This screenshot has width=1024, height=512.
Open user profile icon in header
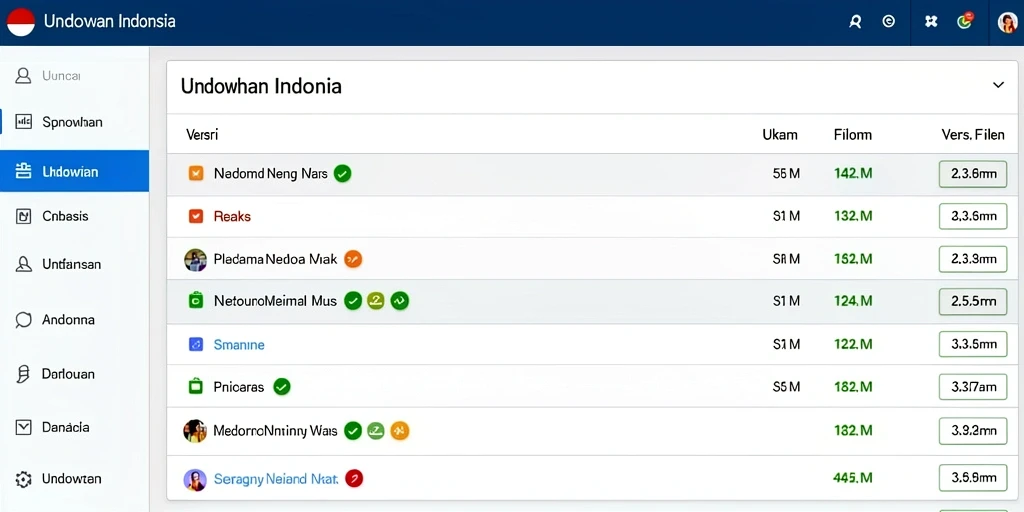click(855, 22)
